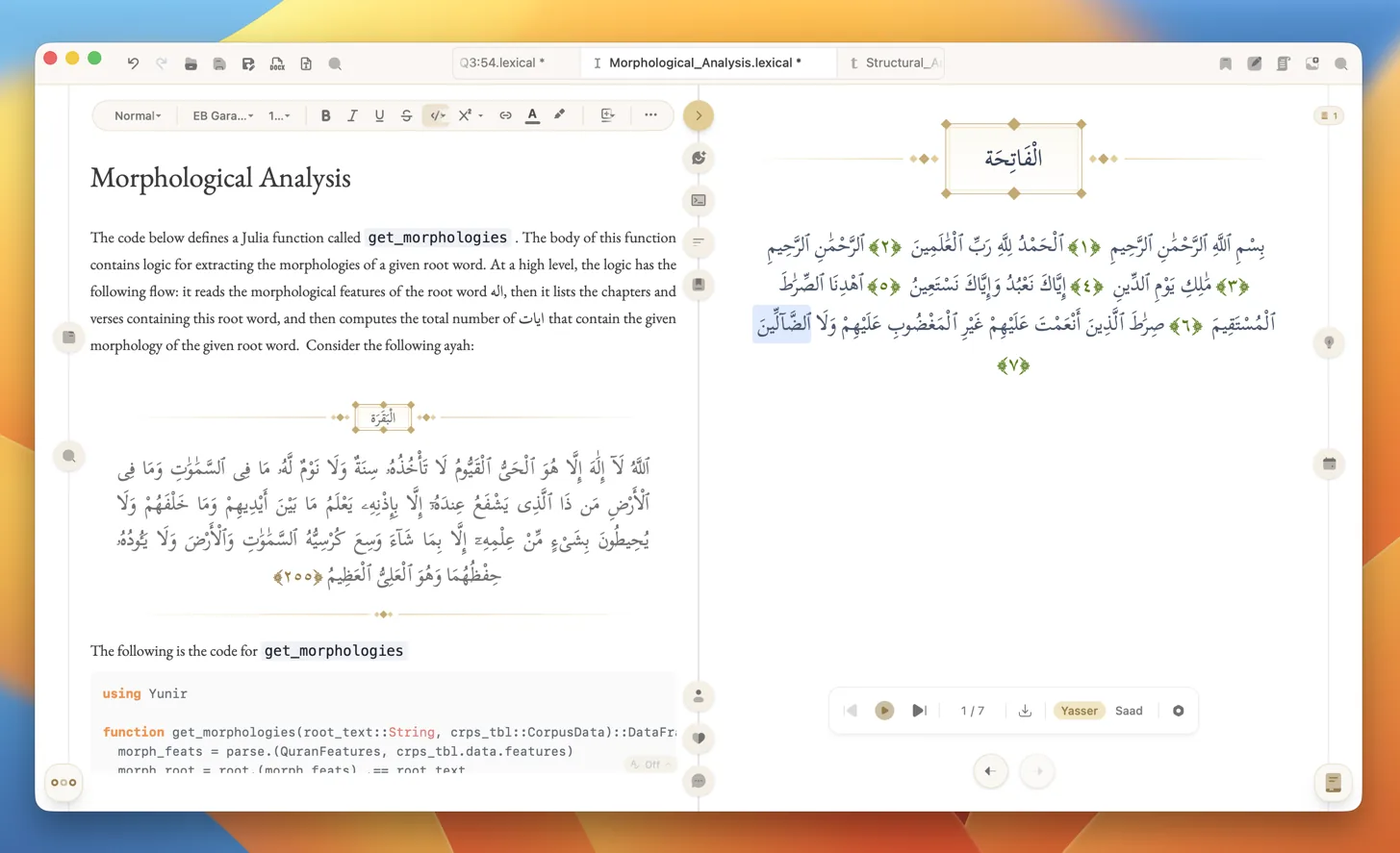Click the person icon in the divider strip
Image resolution: width=1400 pixels, height=853 pixels.
(699, 696)
